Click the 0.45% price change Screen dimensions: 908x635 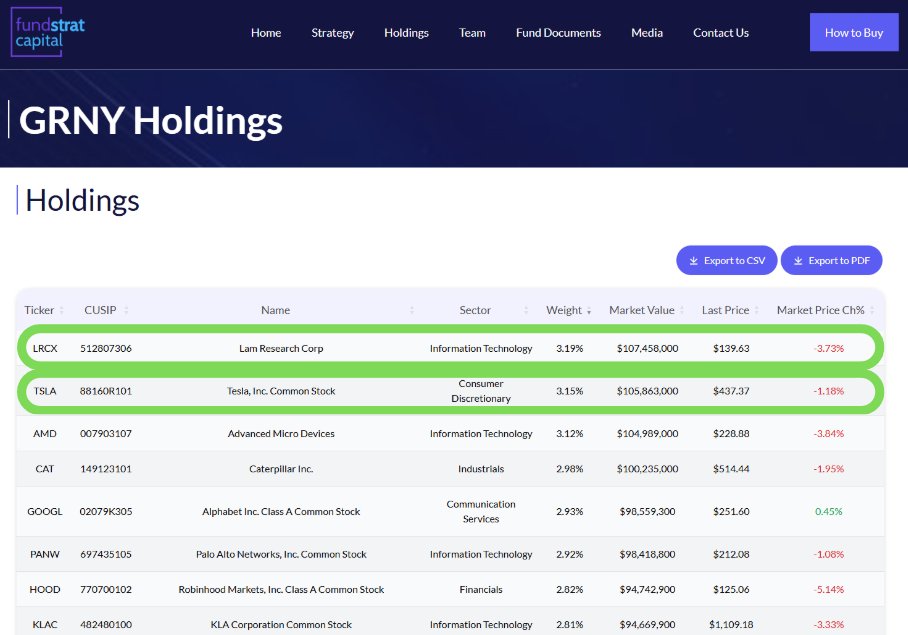pos(828,512)
